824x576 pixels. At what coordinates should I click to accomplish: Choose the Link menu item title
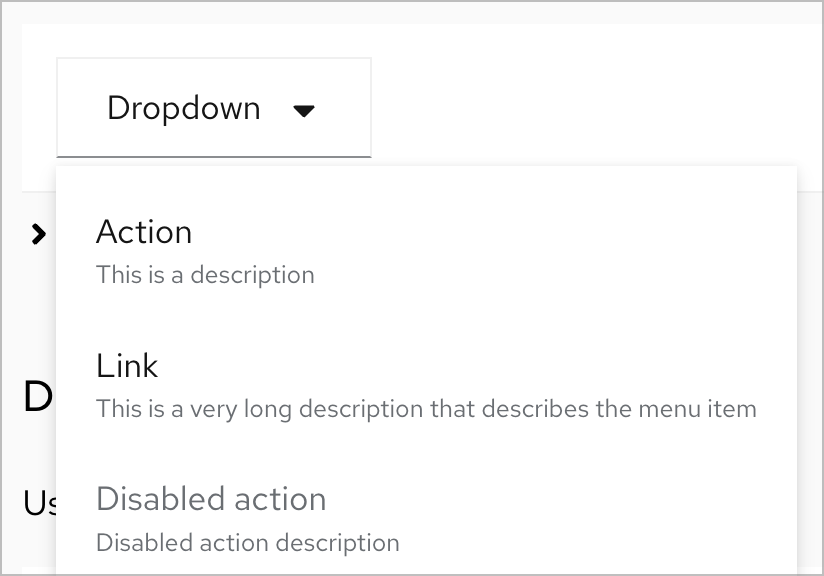click(x=127, y=366)
